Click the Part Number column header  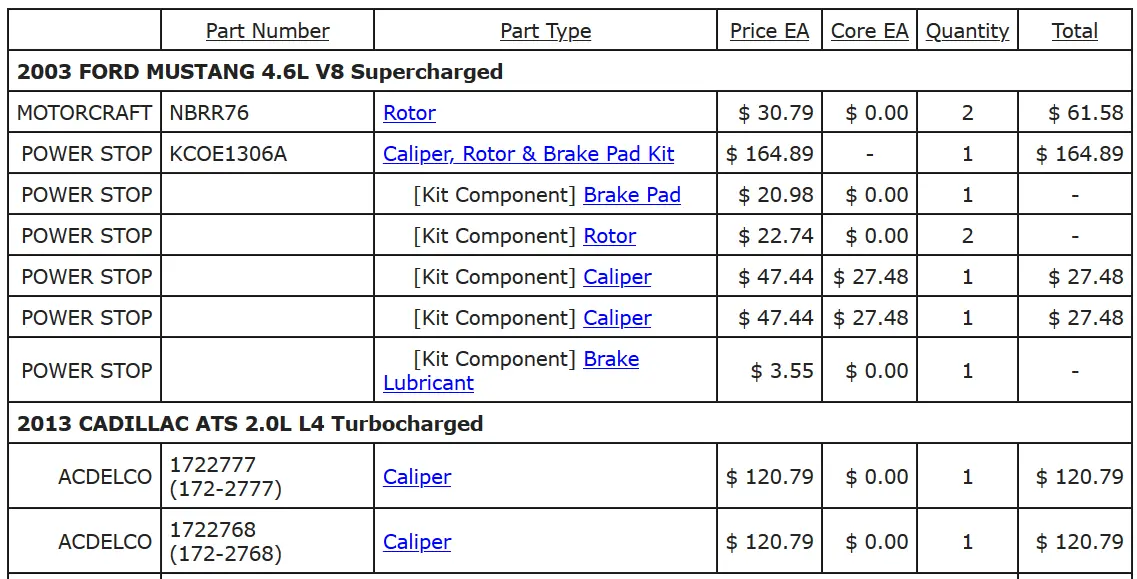[x=268, y=31]
